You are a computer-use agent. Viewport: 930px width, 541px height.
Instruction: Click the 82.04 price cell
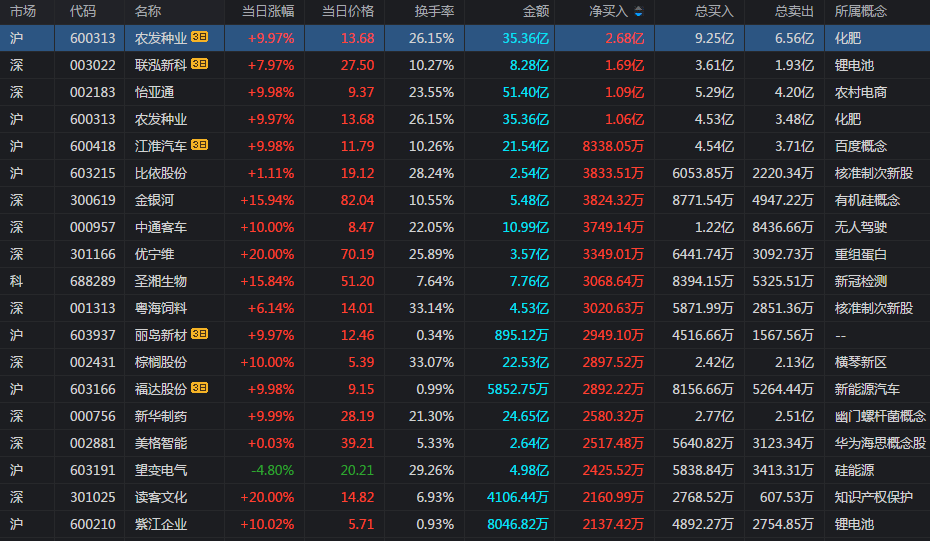[358, 201]
